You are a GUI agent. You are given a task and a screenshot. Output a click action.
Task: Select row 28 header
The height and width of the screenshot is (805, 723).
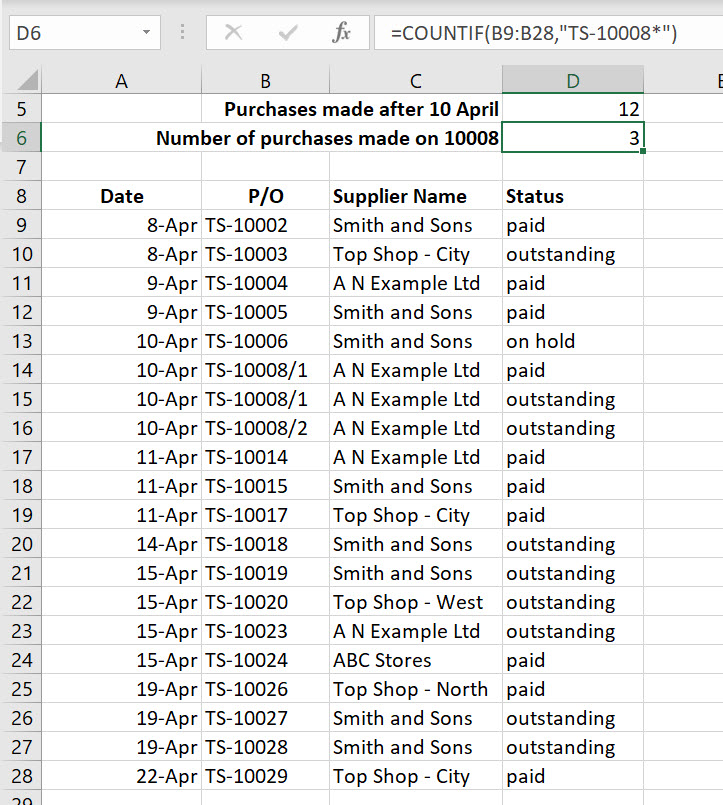[22, 776]
